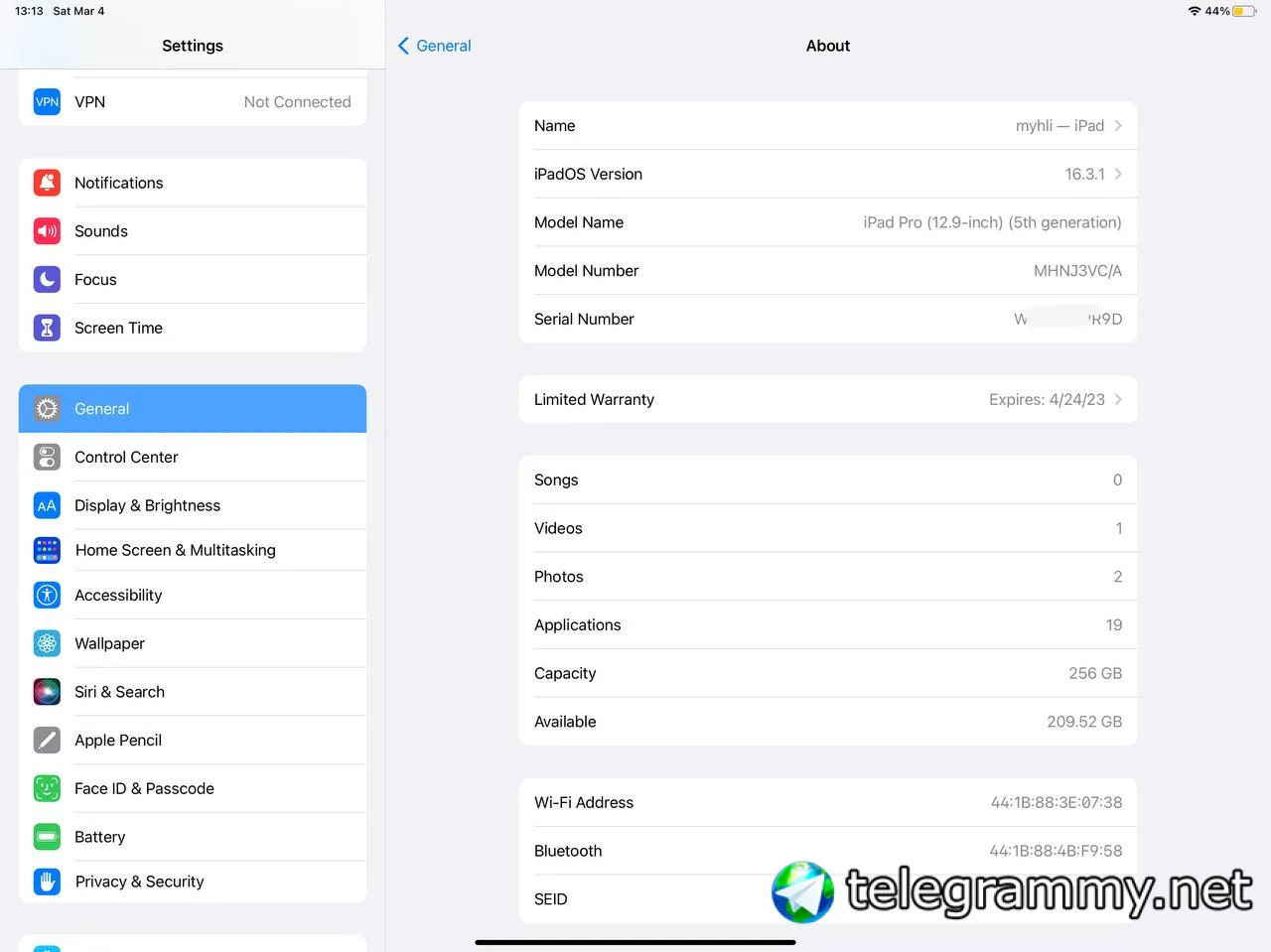Select Apple Pencil settings

pyautogui.click(x=193, y=740)
